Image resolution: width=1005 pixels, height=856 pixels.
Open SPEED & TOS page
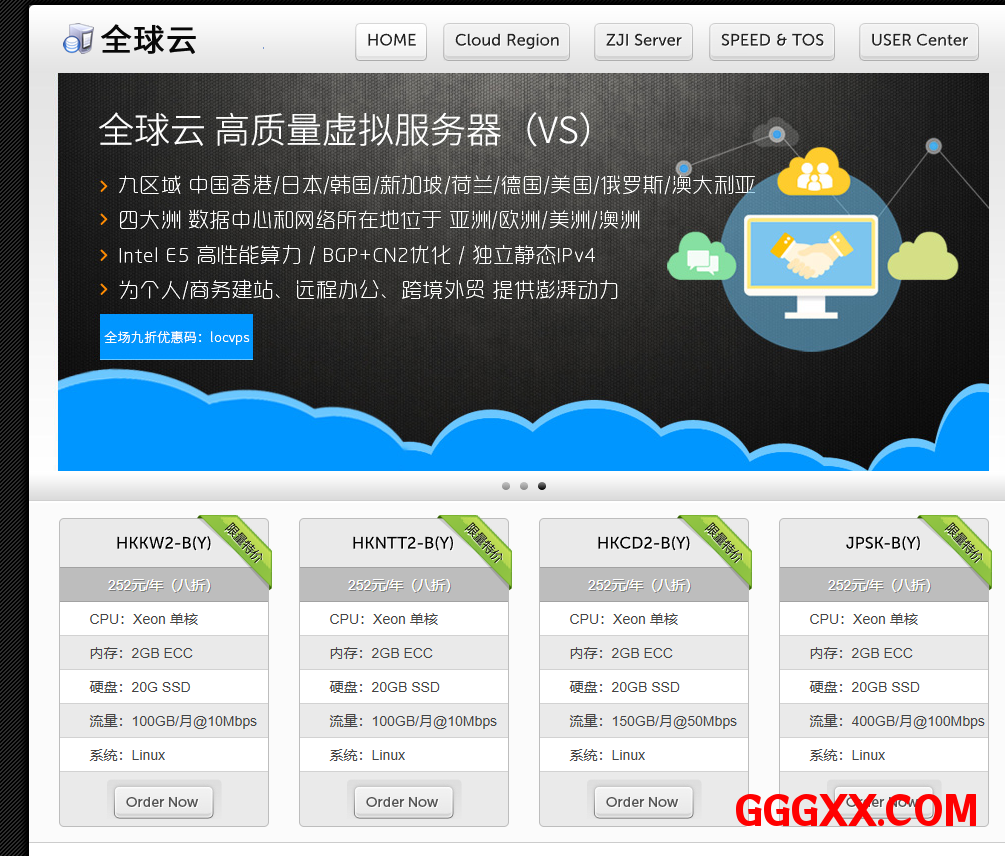tap(772, 41)
